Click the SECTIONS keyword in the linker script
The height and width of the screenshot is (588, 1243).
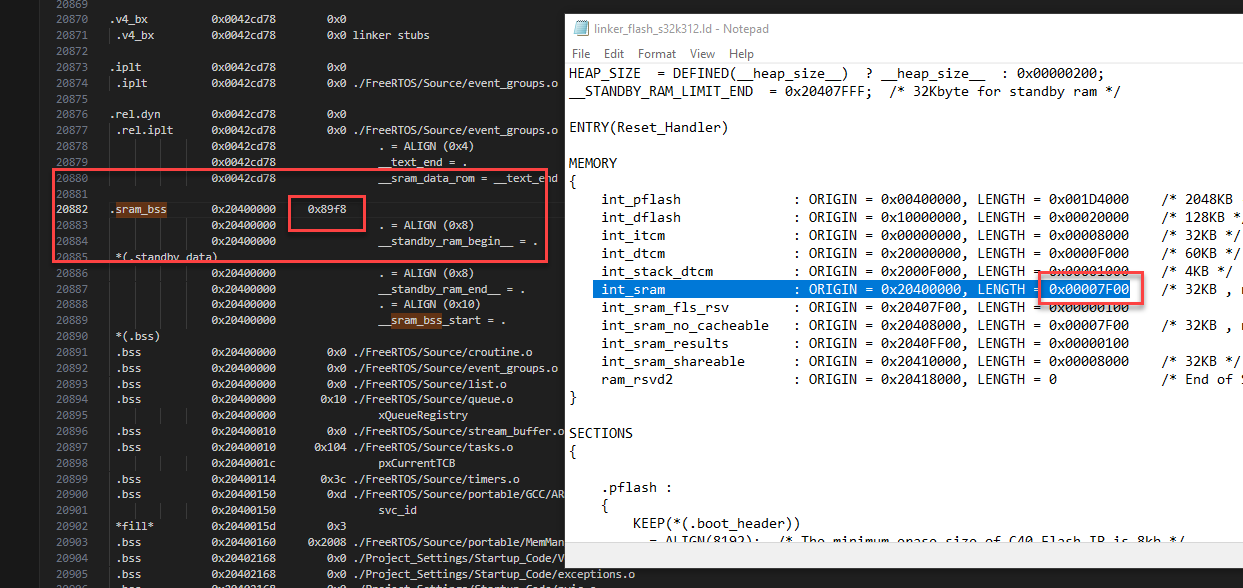coord(599,433)
